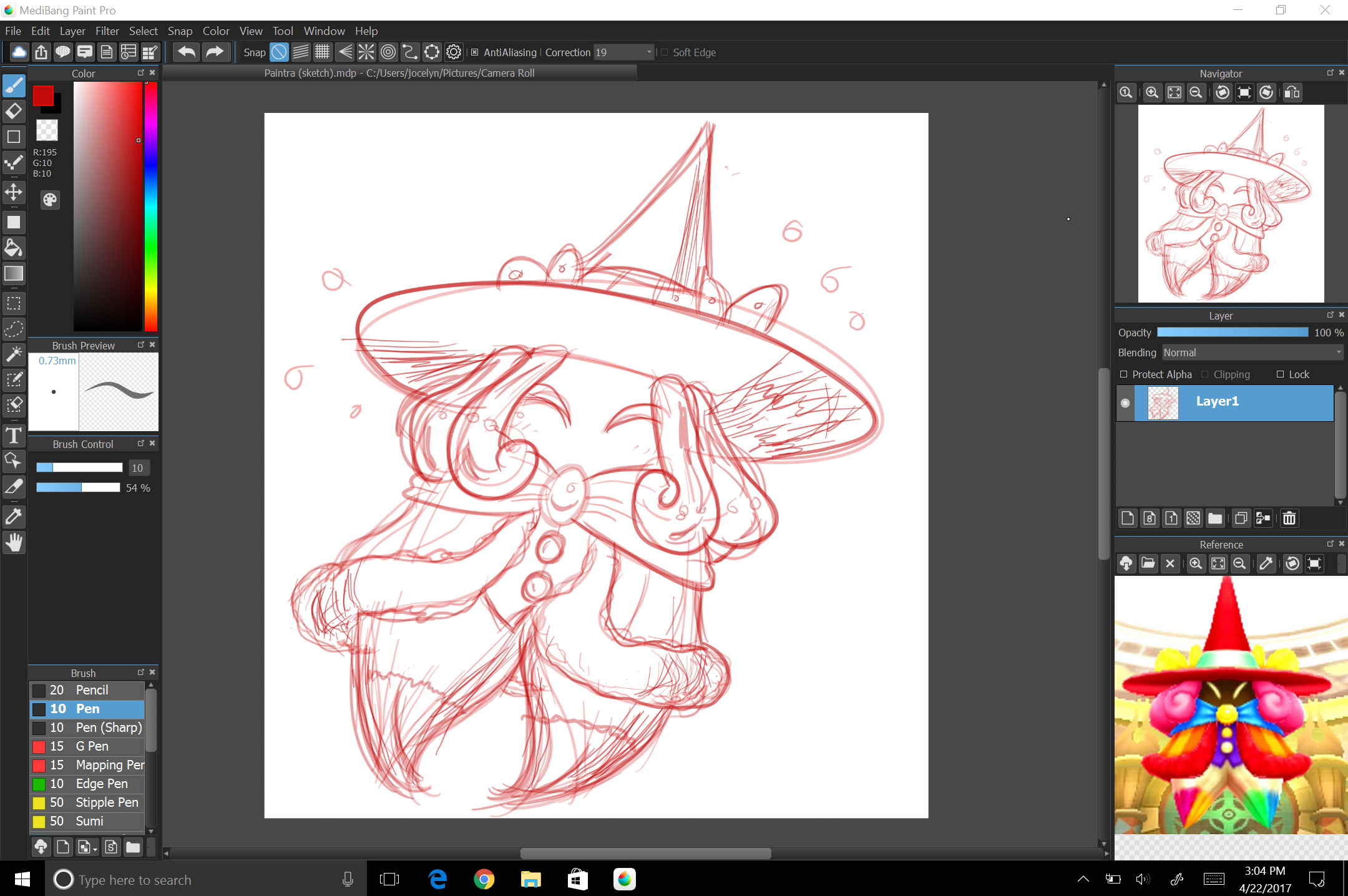
Task: Click the Windows search box
Action: 206,880
